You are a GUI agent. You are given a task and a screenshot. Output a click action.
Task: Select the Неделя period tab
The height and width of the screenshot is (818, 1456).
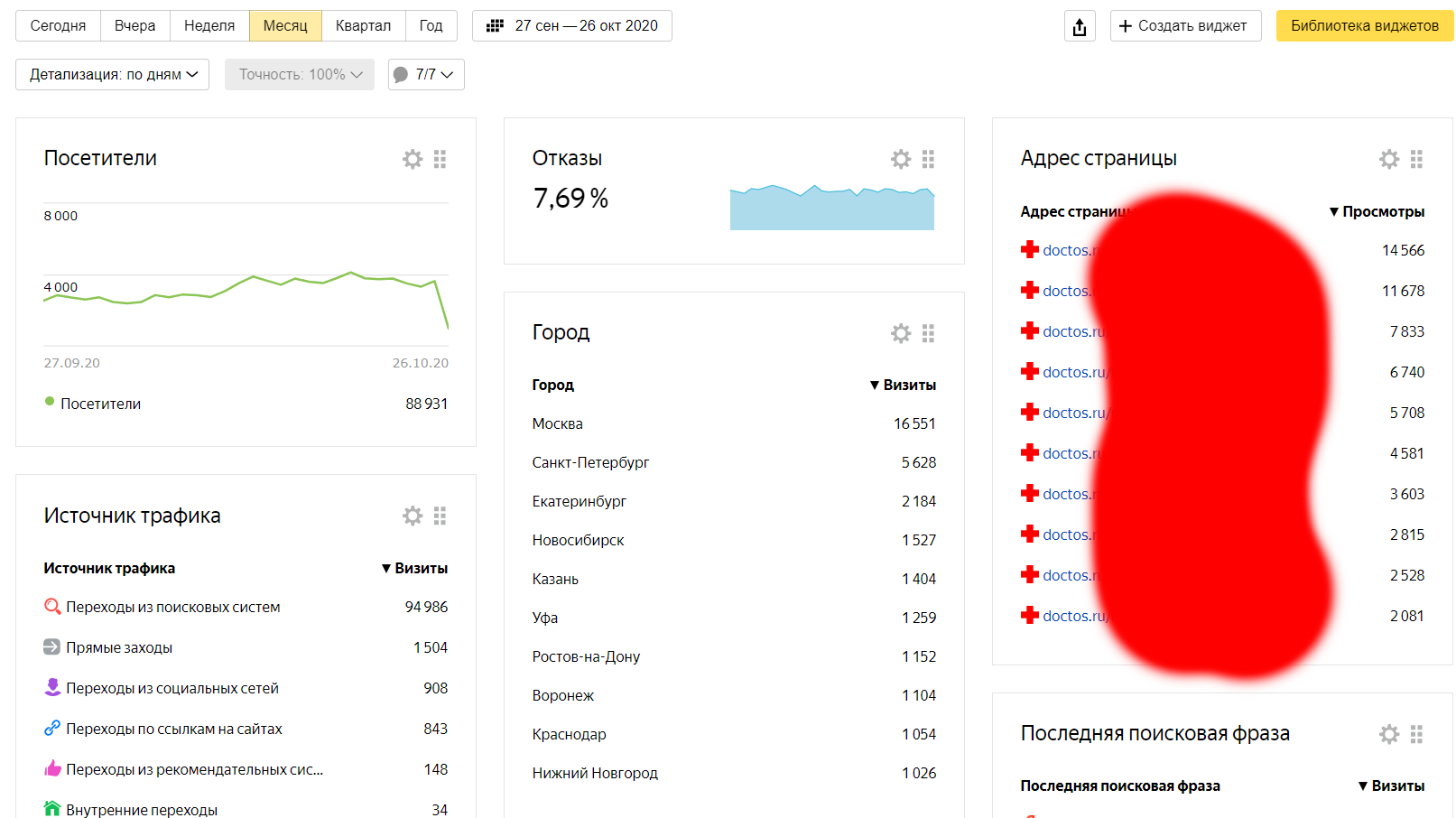coord(209,26)
